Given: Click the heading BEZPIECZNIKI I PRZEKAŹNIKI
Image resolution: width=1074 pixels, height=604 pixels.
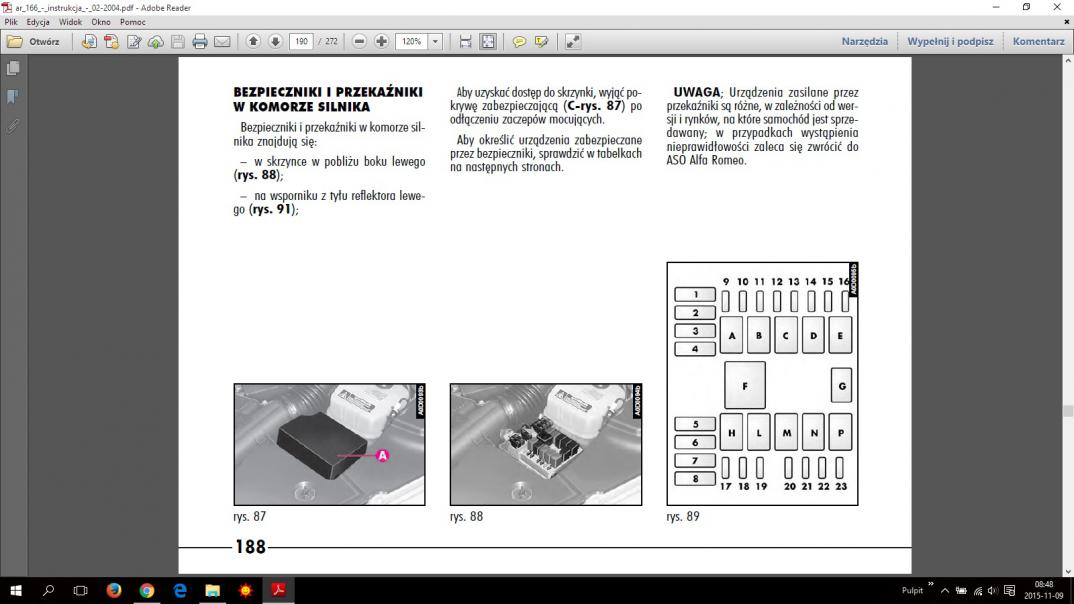Looking at the screenshot, I should pyautogui.click(x=328, y=92).
